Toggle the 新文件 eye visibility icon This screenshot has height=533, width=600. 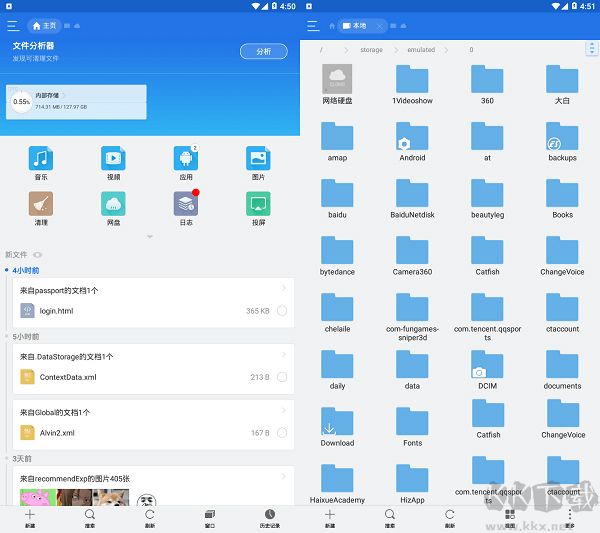pyautogui.click(x=37, y=255)
